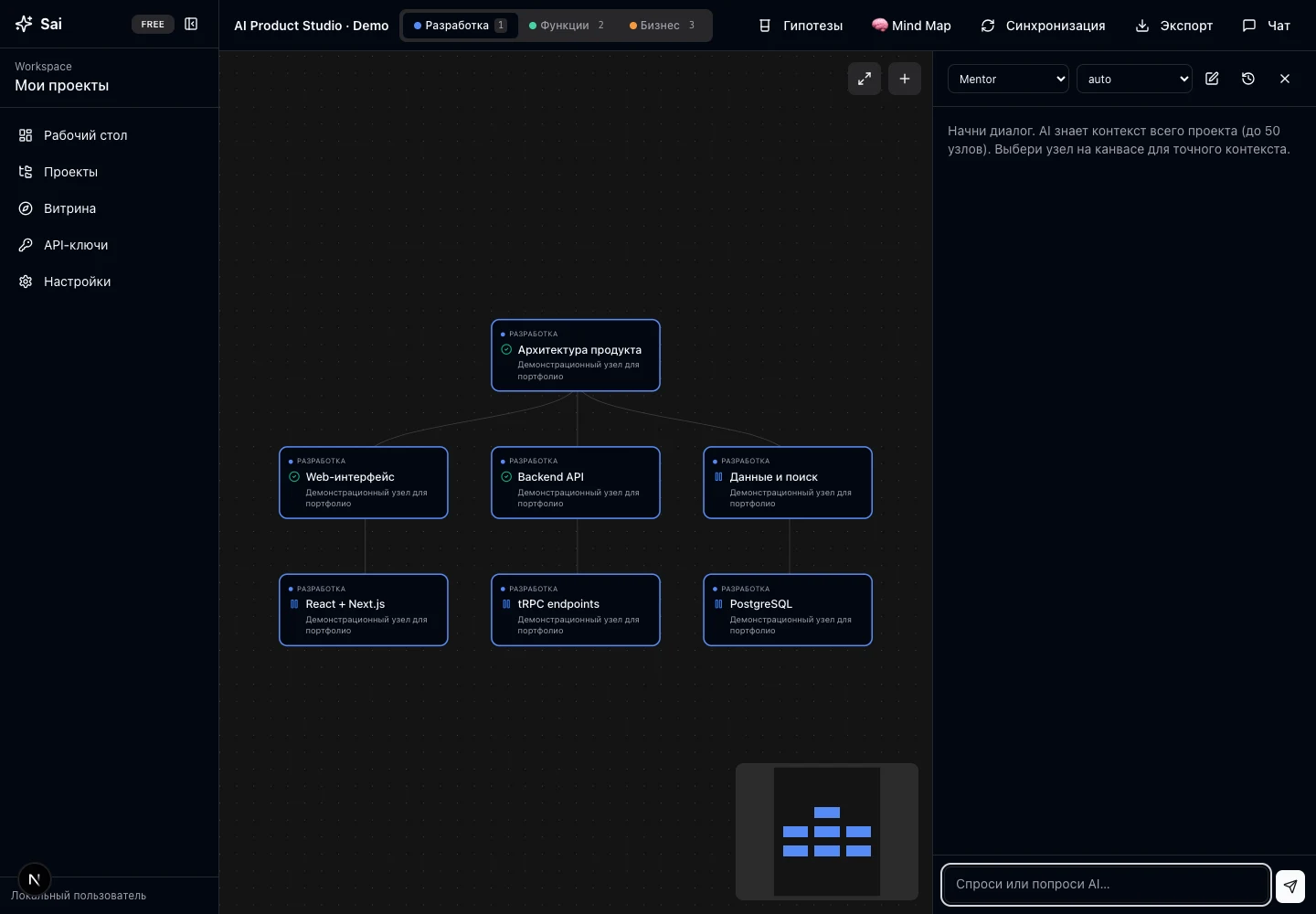Switch to the Функции tab
Screen dimensions: 1316x914
pos(567,26)
